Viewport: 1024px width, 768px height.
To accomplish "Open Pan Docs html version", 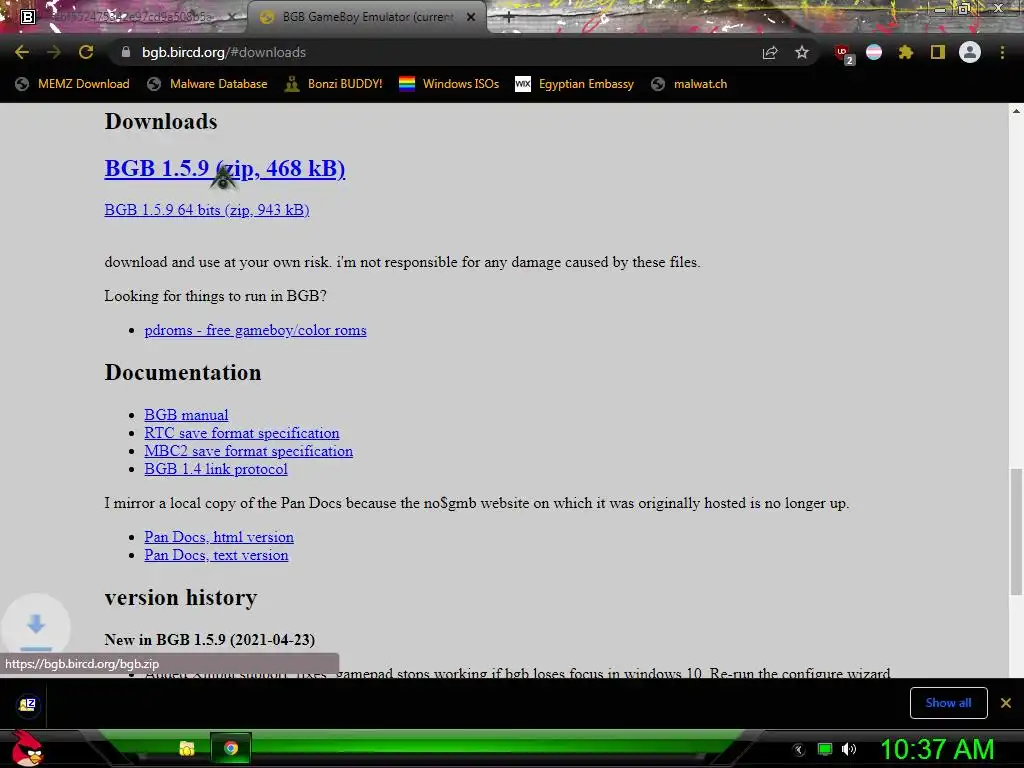I will coord(219,537).
